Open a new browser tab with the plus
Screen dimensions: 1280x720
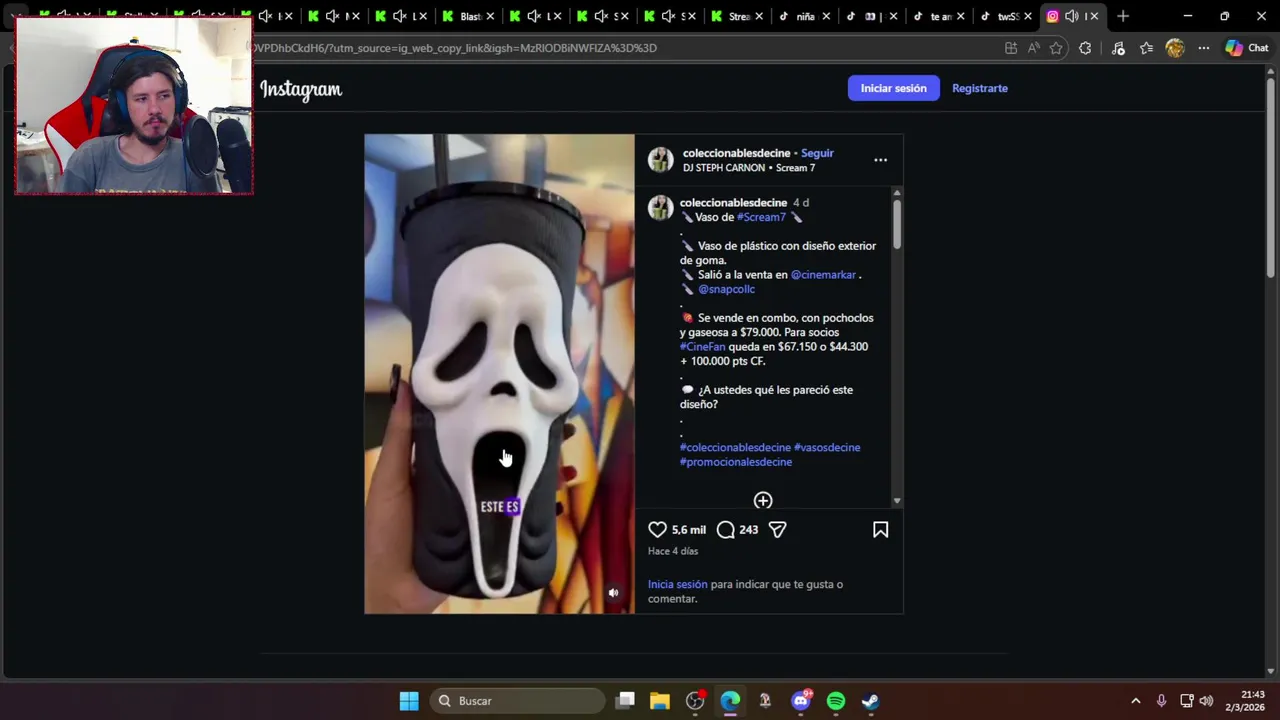[1123, 16]
